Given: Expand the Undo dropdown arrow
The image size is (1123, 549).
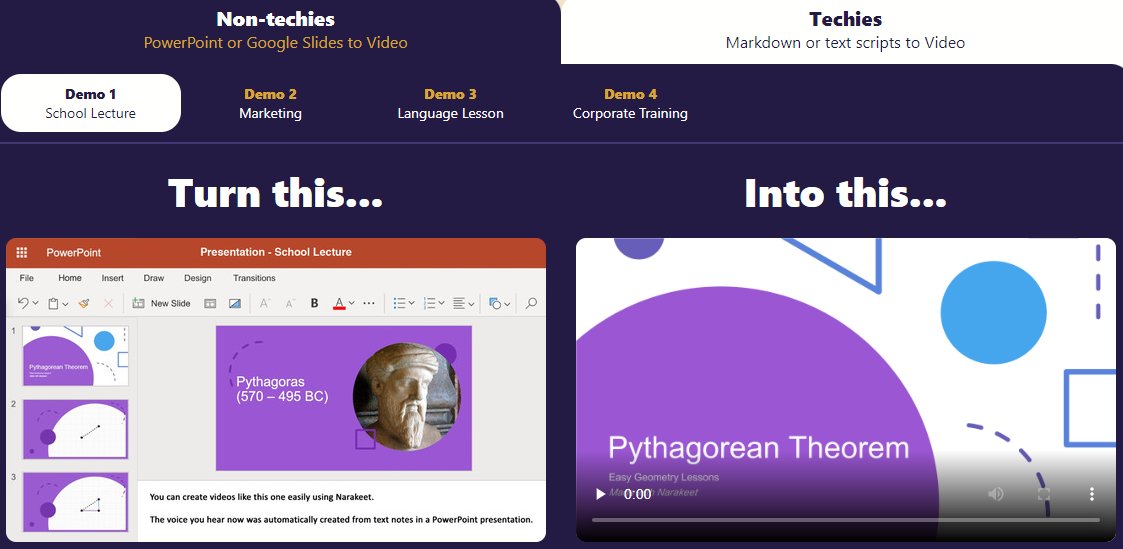Looking at the screenshot, I should (x=36, y=304).
